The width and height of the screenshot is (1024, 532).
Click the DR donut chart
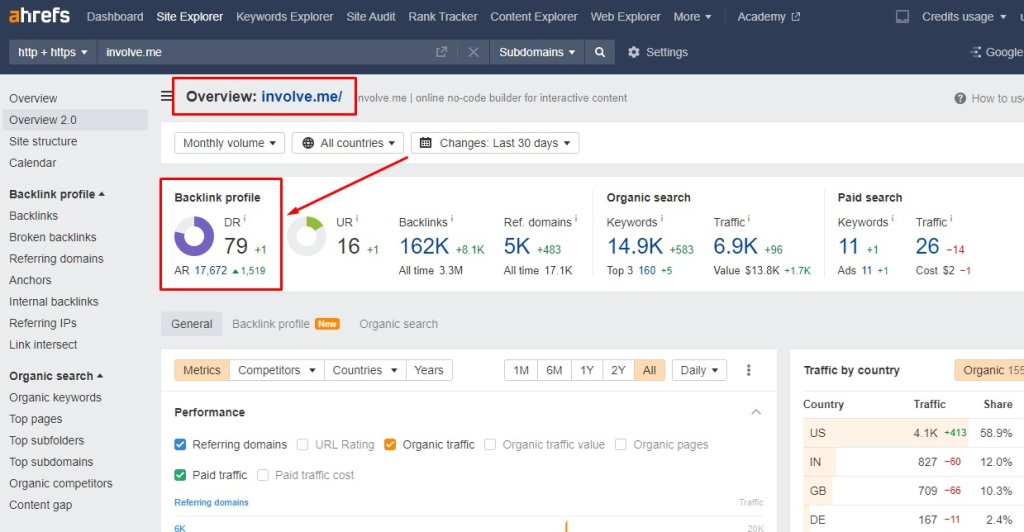194,236
